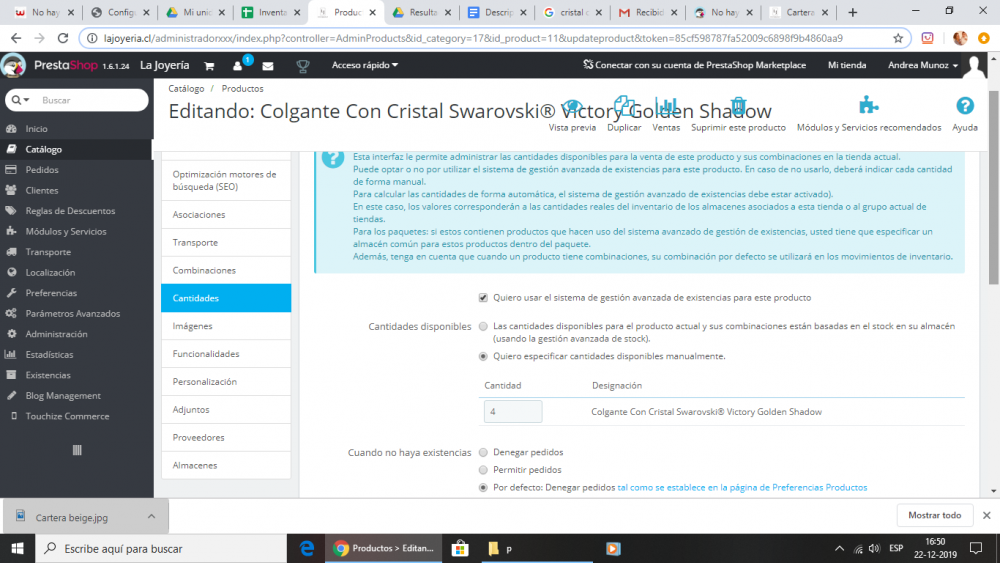Screen dimensions: 1000x563
Task: Open the Ventas chart icon
Action: click(666, 106)
